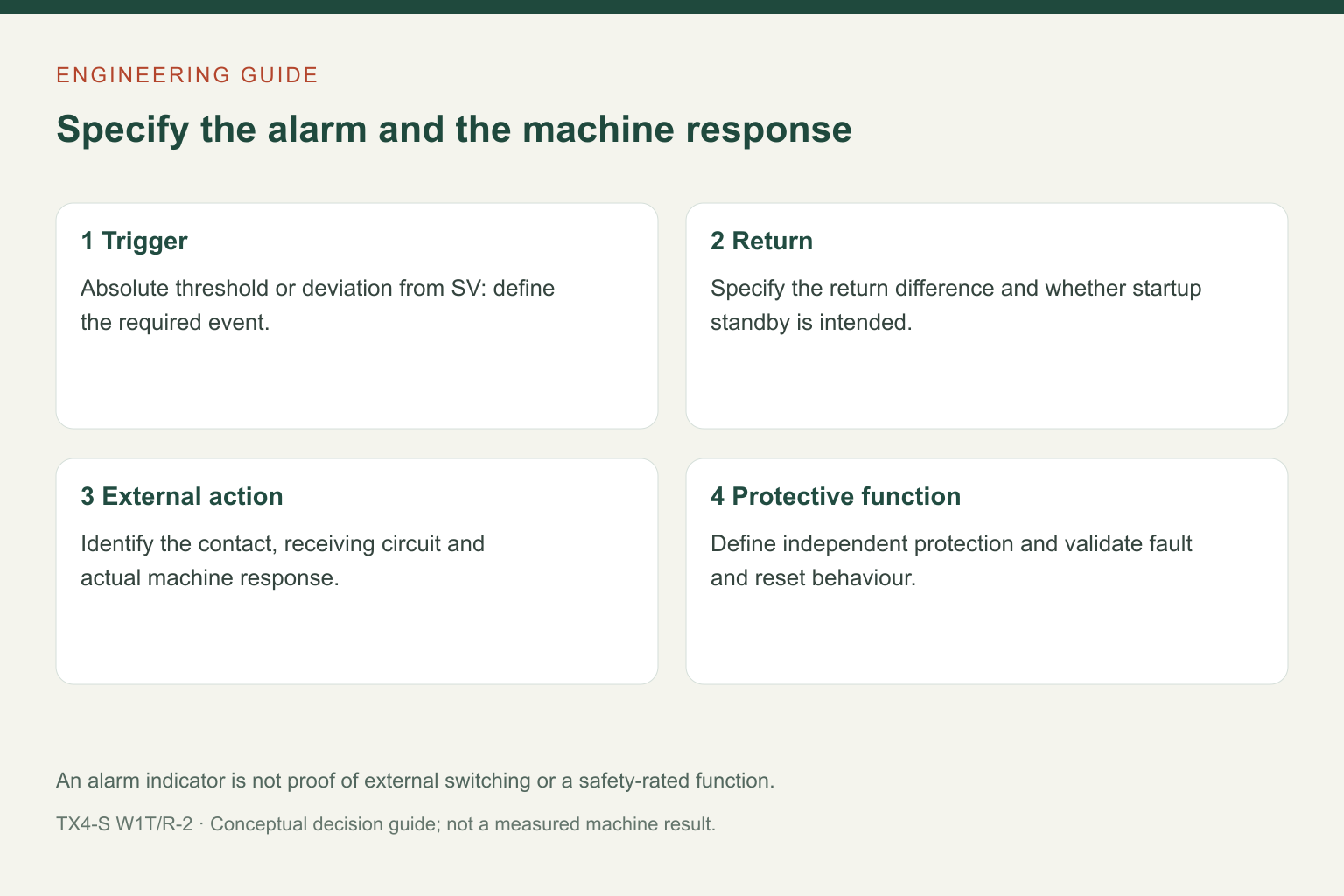Select text 'Define independent protection and validate fault'

pos(951,544)
